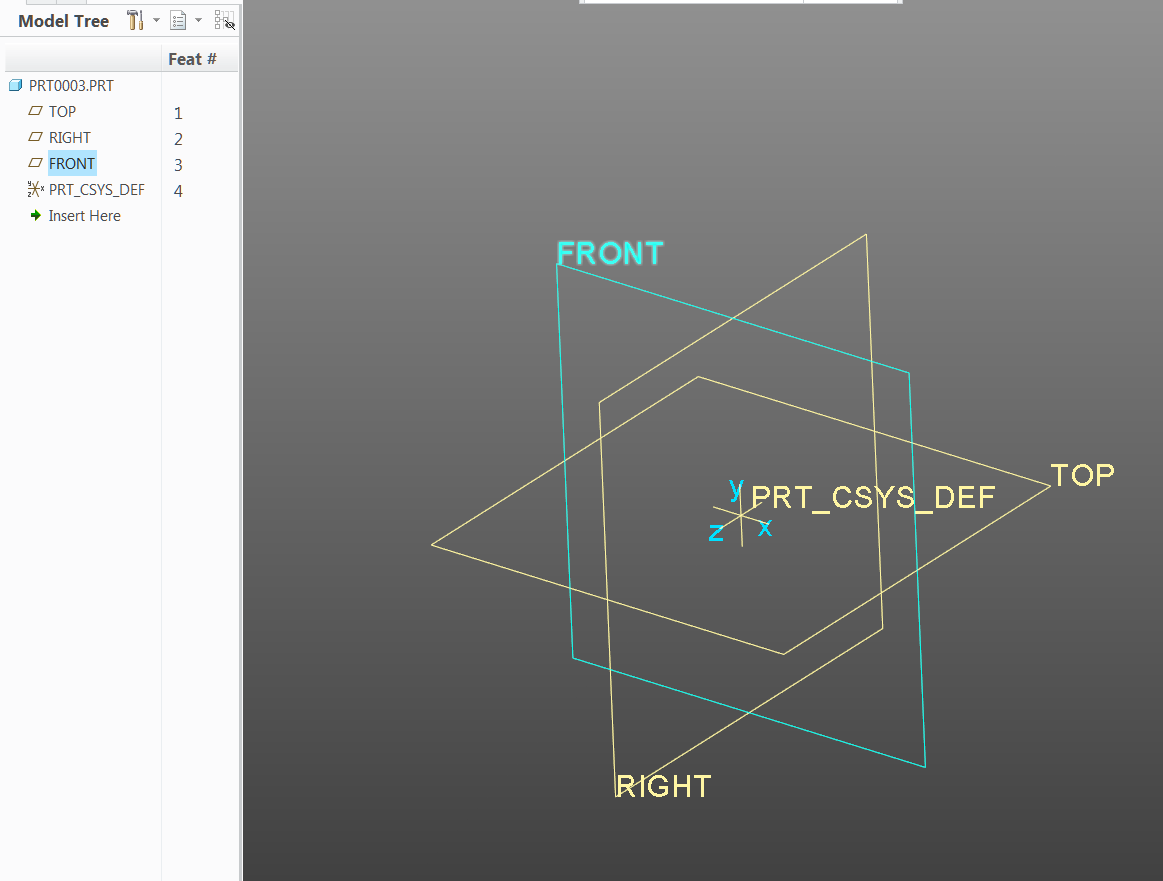The image size is (1163, 881).
Task: Click the part cube icon beside PRT0003.PRT
Action: (x=16, y=85)
